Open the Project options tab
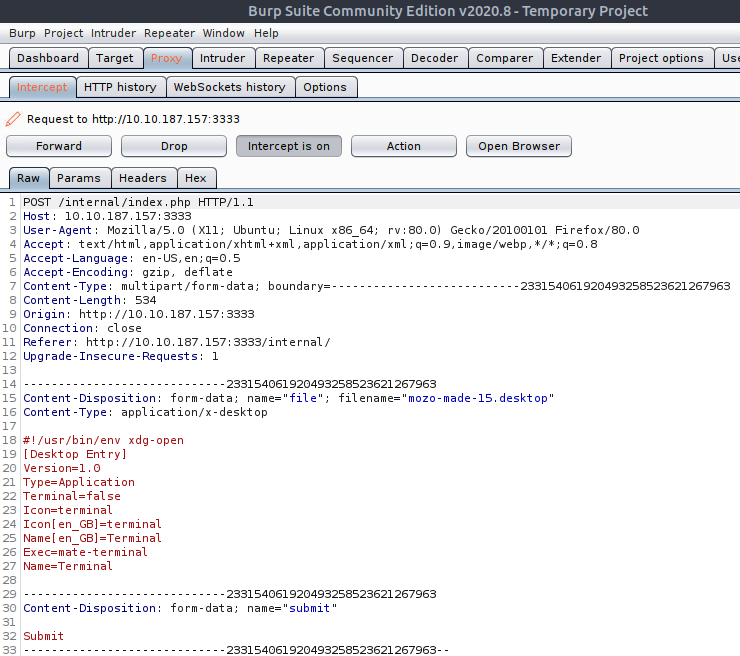 pyautogui.click(x=661, y=58)
